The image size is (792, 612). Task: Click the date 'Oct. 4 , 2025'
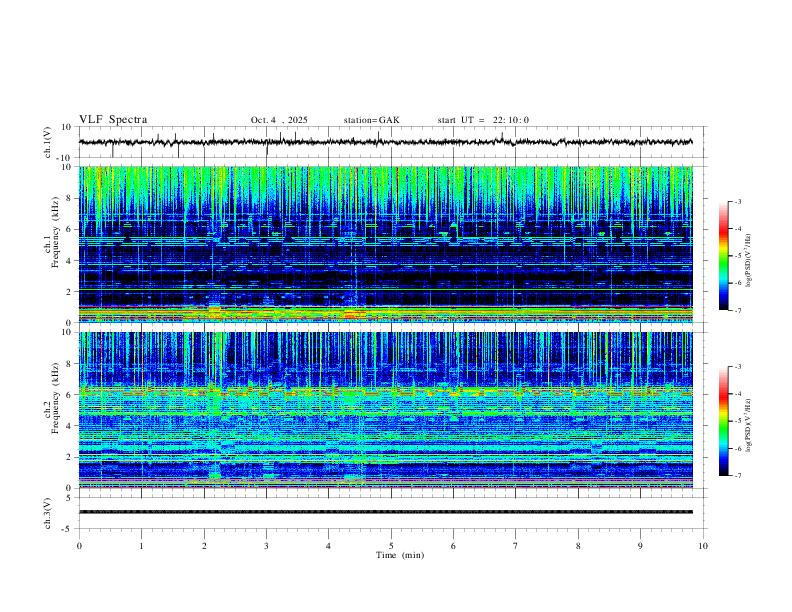279,120
